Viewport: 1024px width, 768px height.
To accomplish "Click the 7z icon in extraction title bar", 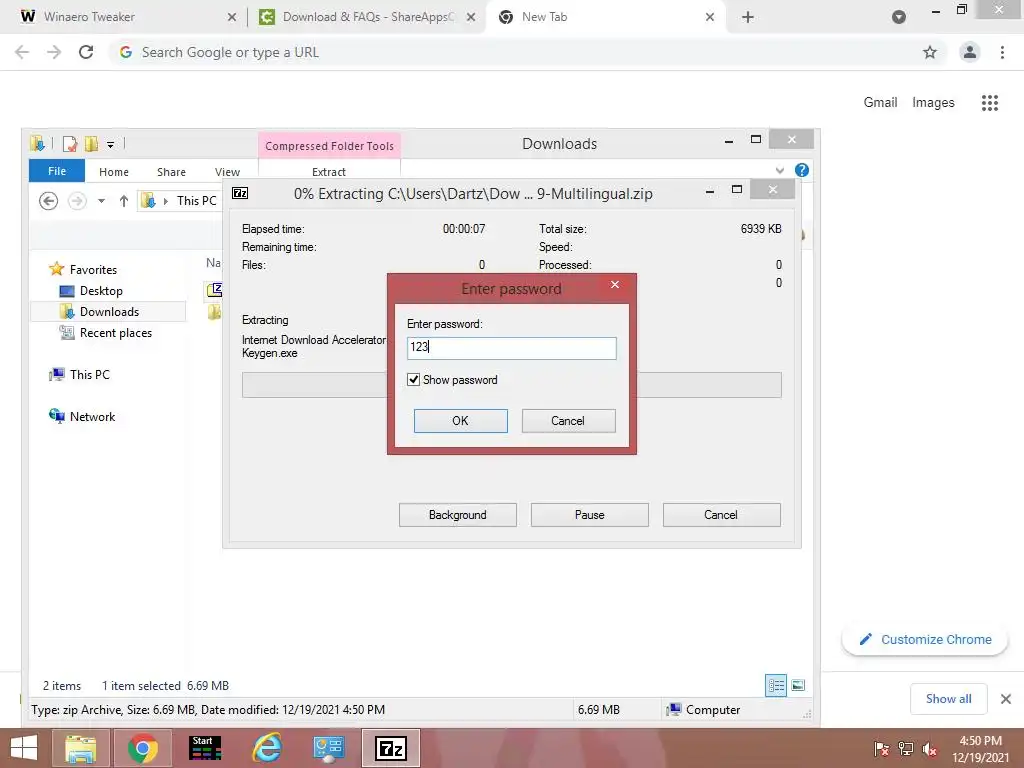I will (240, 193).
